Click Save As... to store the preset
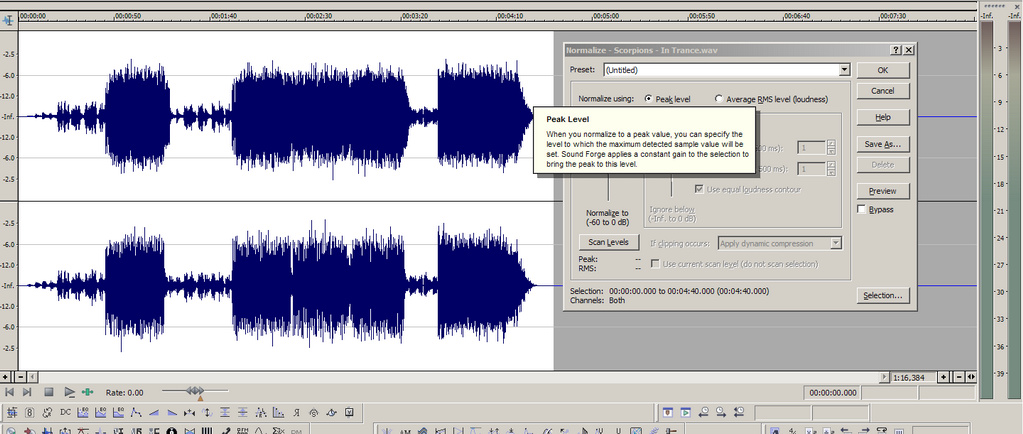The image size is (1023, 434). [x=883, y=144]
